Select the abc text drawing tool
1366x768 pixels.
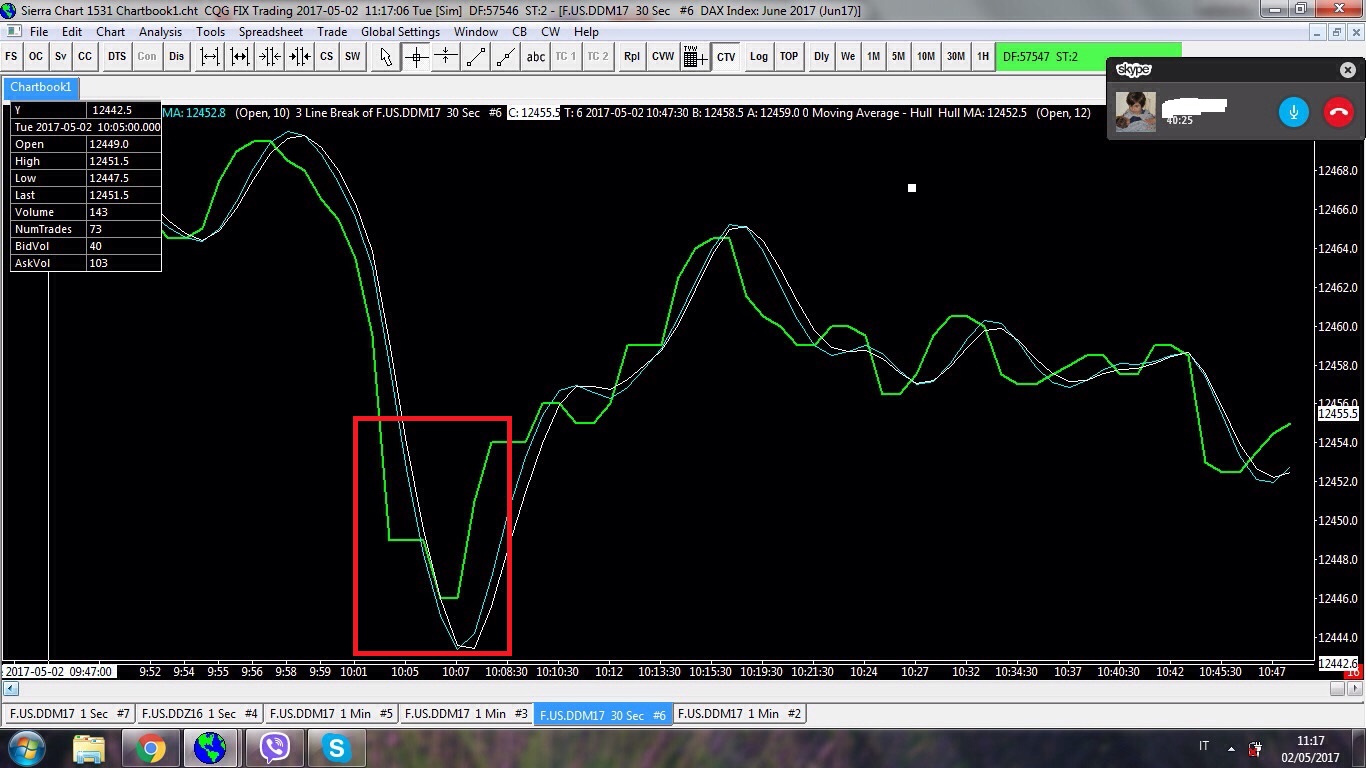tap(536, 56)
